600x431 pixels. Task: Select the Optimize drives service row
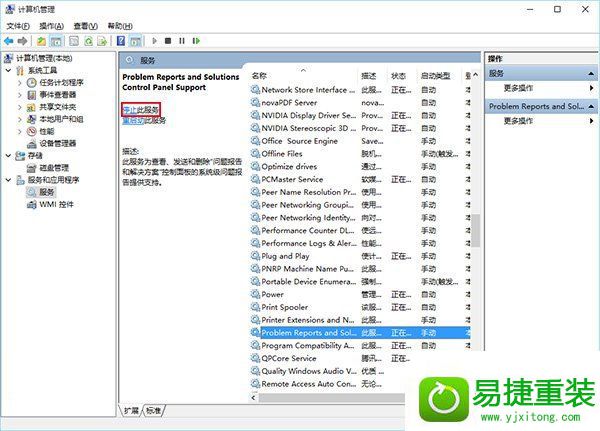tap(360, 167)
